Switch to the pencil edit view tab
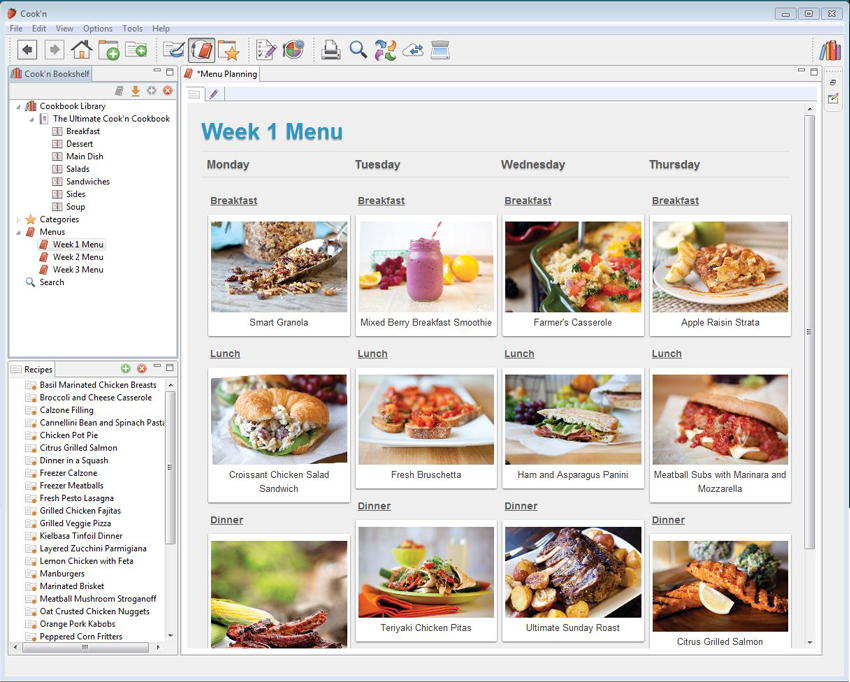The height and width of the screenshot is (682, 850). tap(214, 94)
